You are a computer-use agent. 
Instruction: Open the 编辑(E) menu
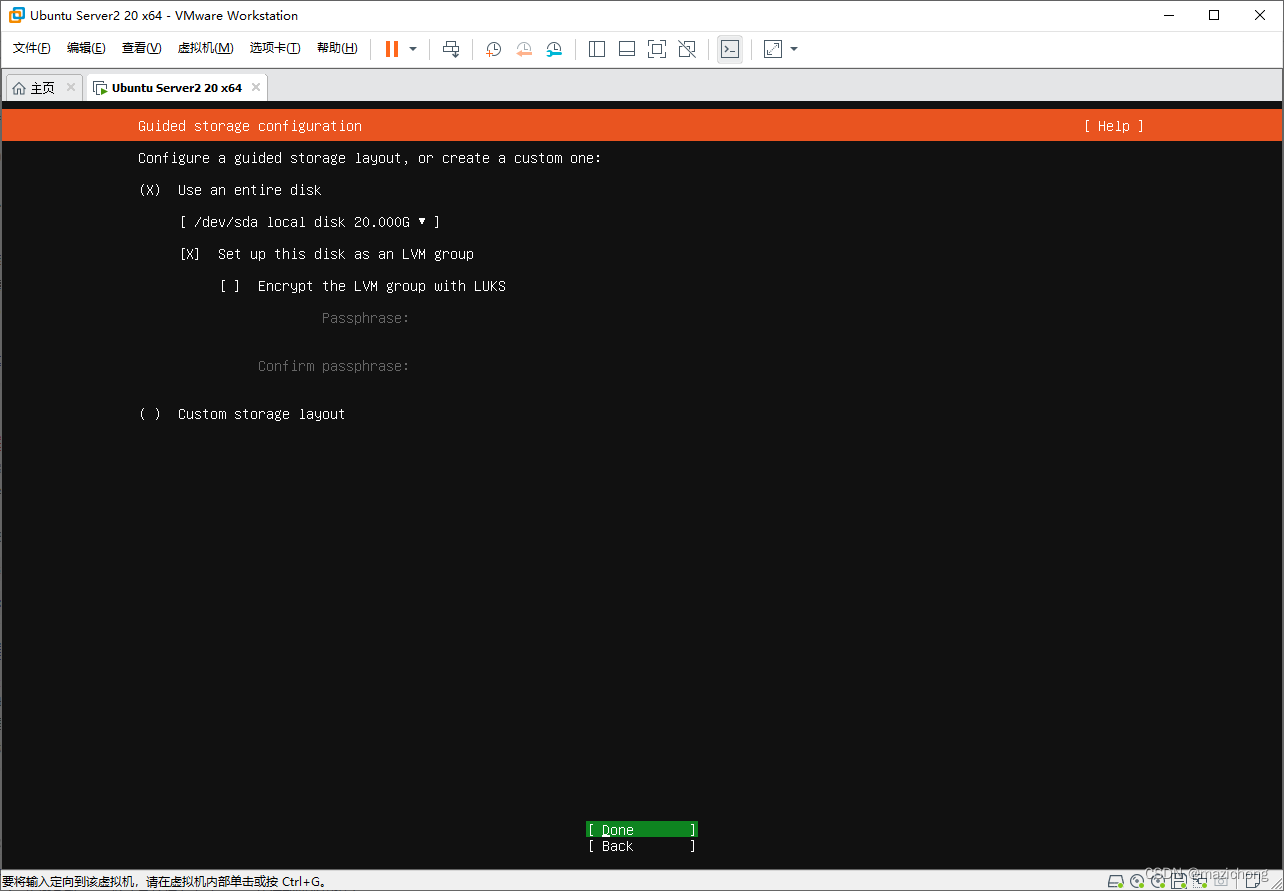point(86,48)
